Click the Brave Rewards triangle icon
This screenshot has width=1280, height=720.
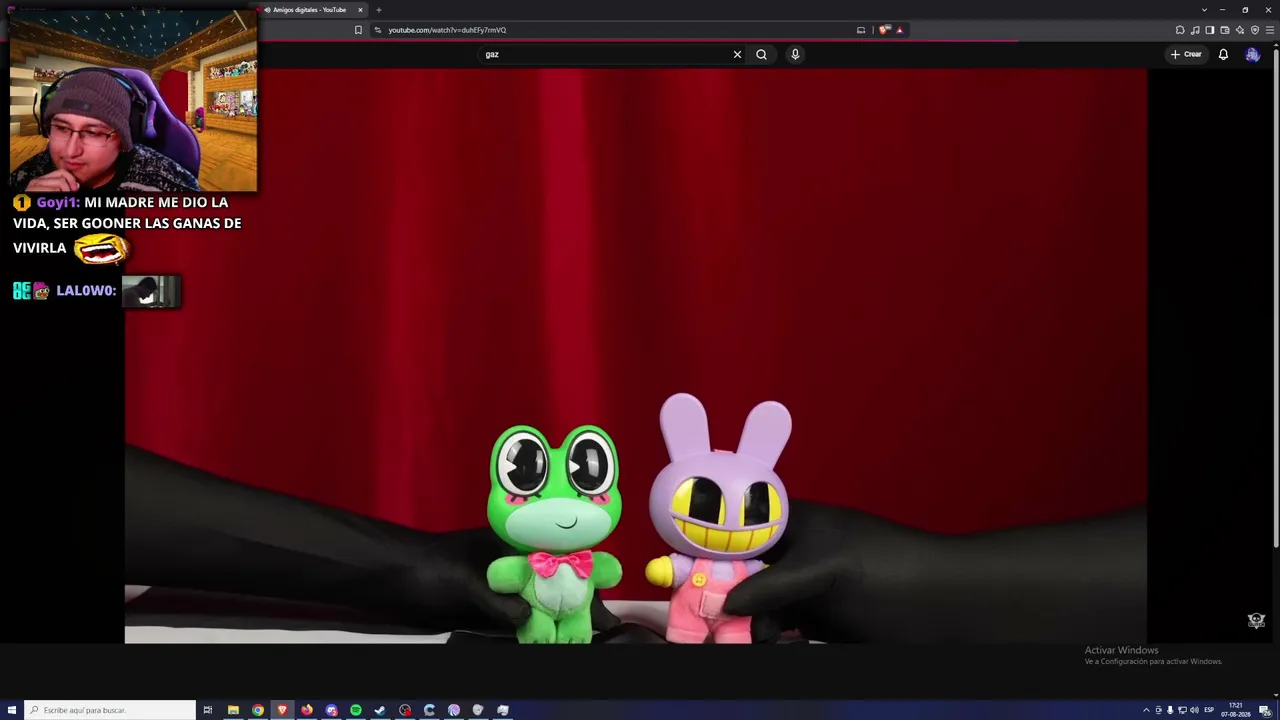[x=899, y=30]
